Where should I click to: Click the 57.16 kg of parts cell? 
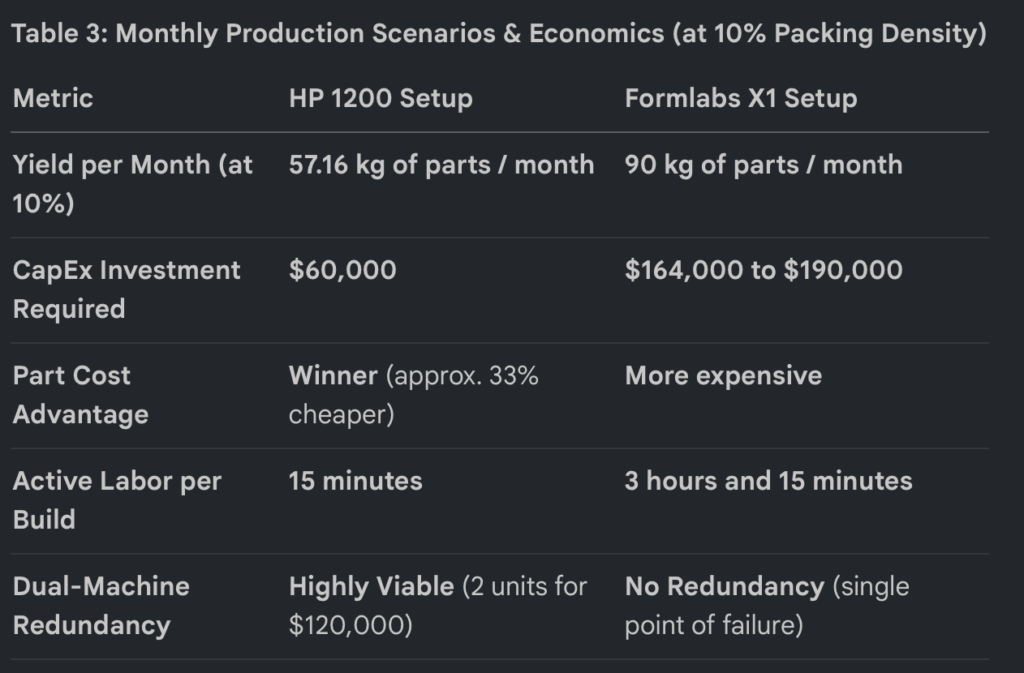pyautogui.click(x=441, y=165)
